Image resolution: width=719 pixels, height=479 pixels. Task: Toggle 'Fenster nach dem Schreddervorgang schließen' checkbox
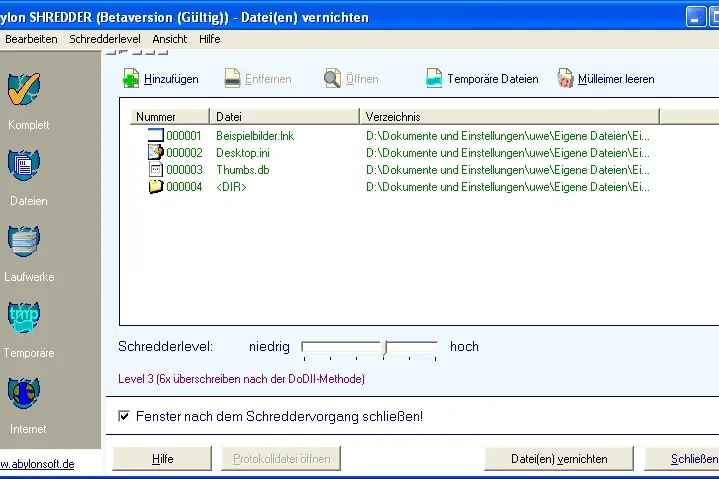tap(124, 416)
